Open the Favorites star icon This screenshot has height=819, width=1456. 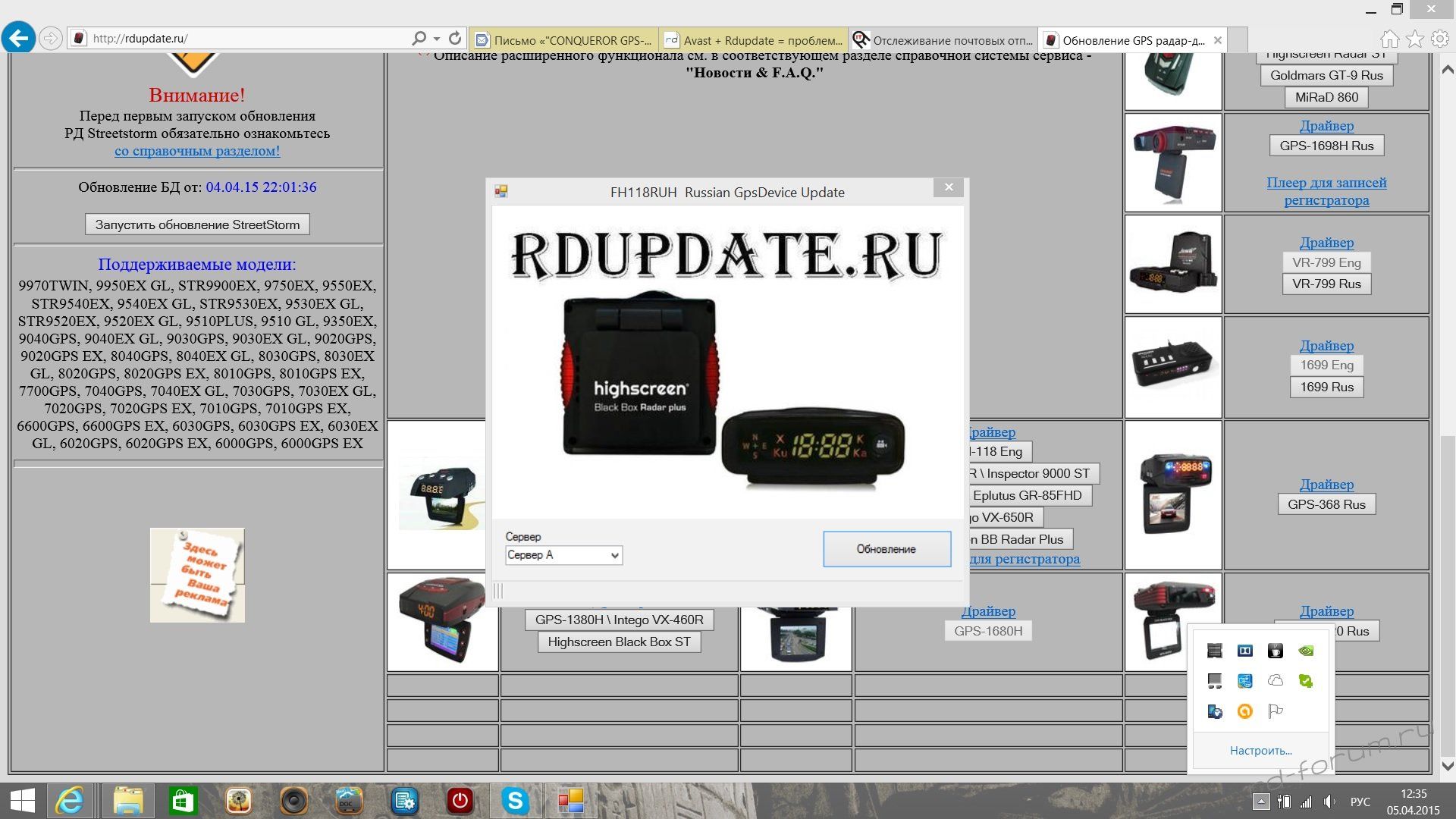[x=1415, y=39]
